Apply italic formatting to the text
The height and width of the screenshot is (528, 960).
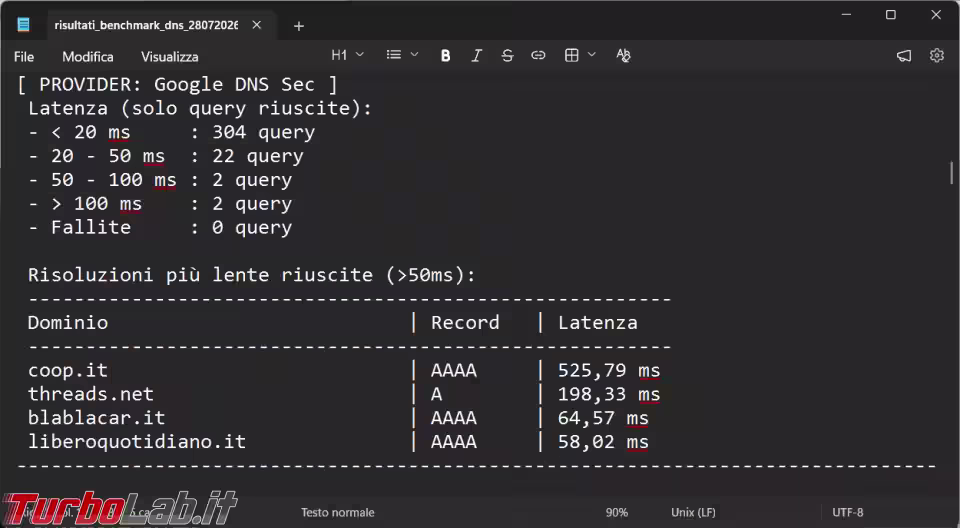(x=476, y=56)
